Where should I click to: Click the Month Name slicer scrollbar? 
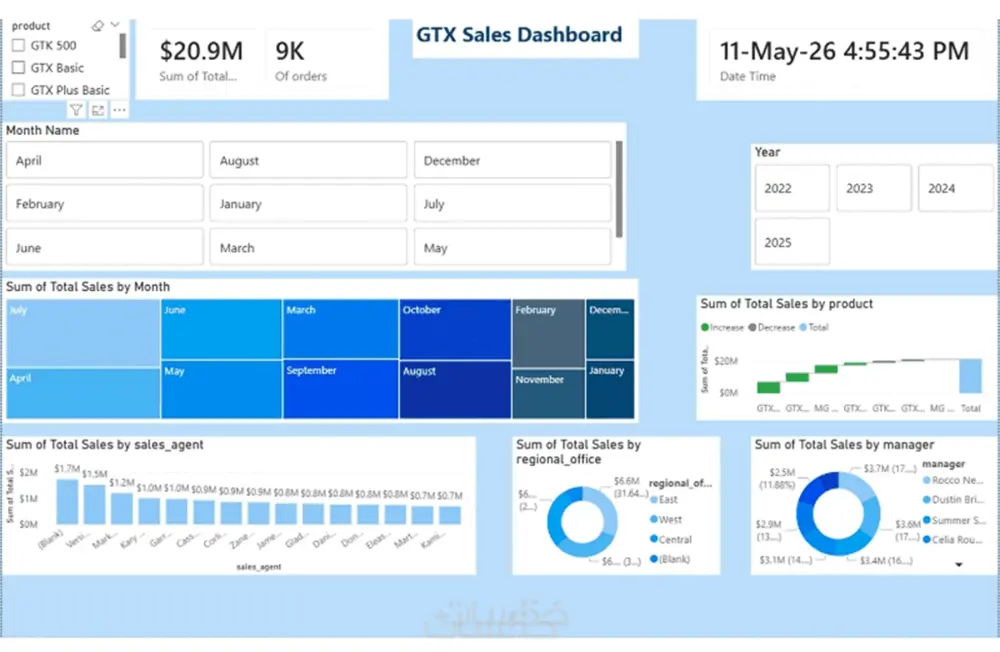click(x=619, y=189)
